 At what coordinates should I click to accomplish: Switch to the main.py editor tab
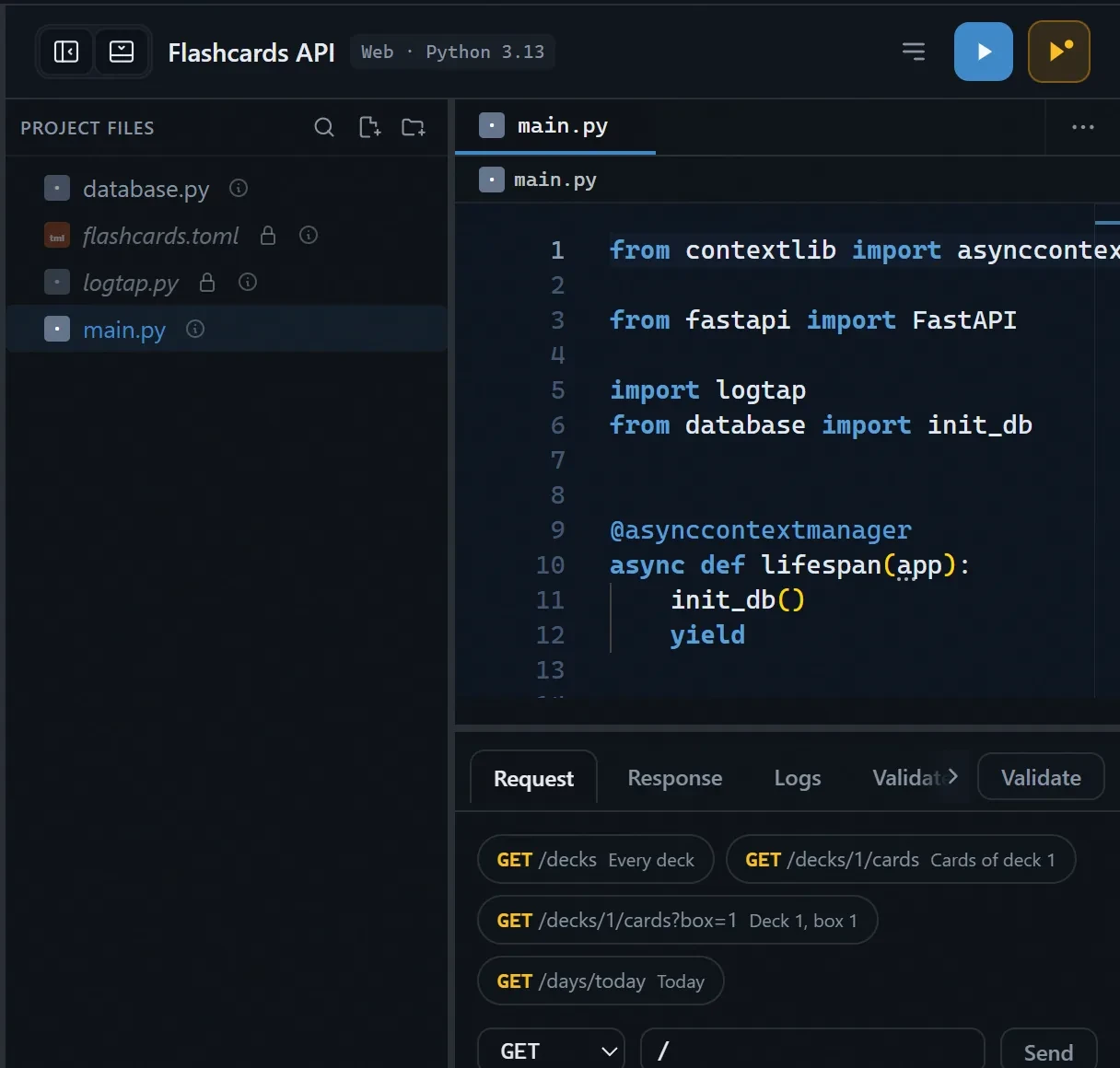555,126
